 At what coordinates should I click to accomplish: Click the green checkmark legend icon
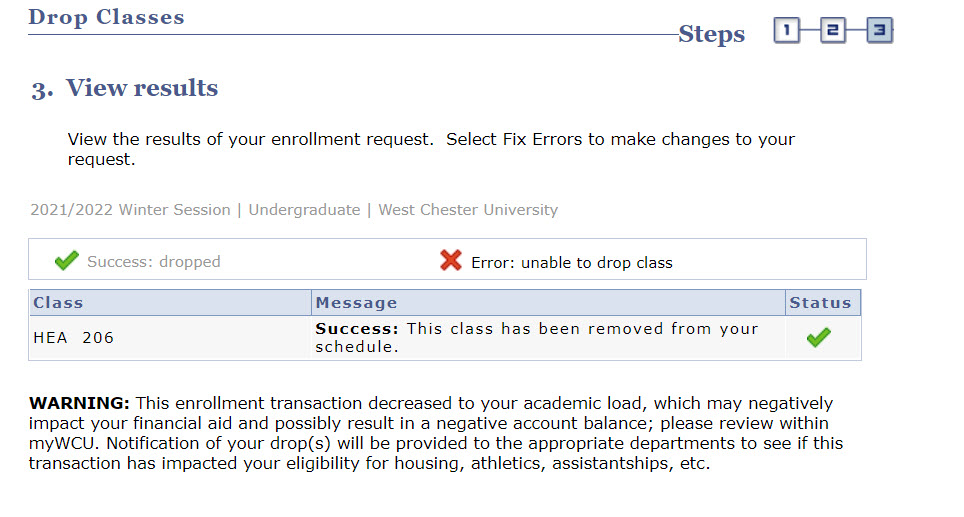[x=67, y=261]
